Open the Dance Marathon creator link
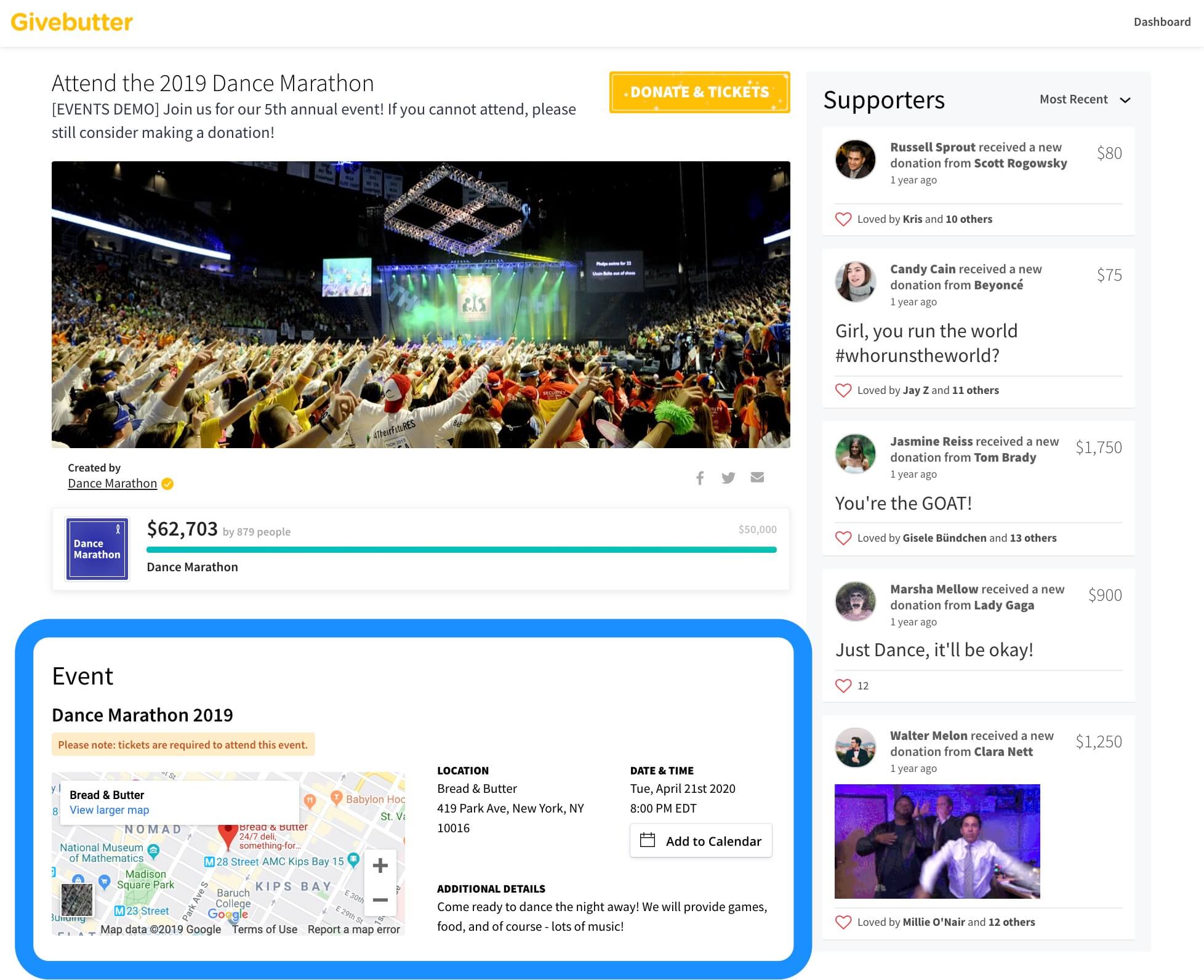The width and height of the screenshot is (1204, 980). pos(112,484)
